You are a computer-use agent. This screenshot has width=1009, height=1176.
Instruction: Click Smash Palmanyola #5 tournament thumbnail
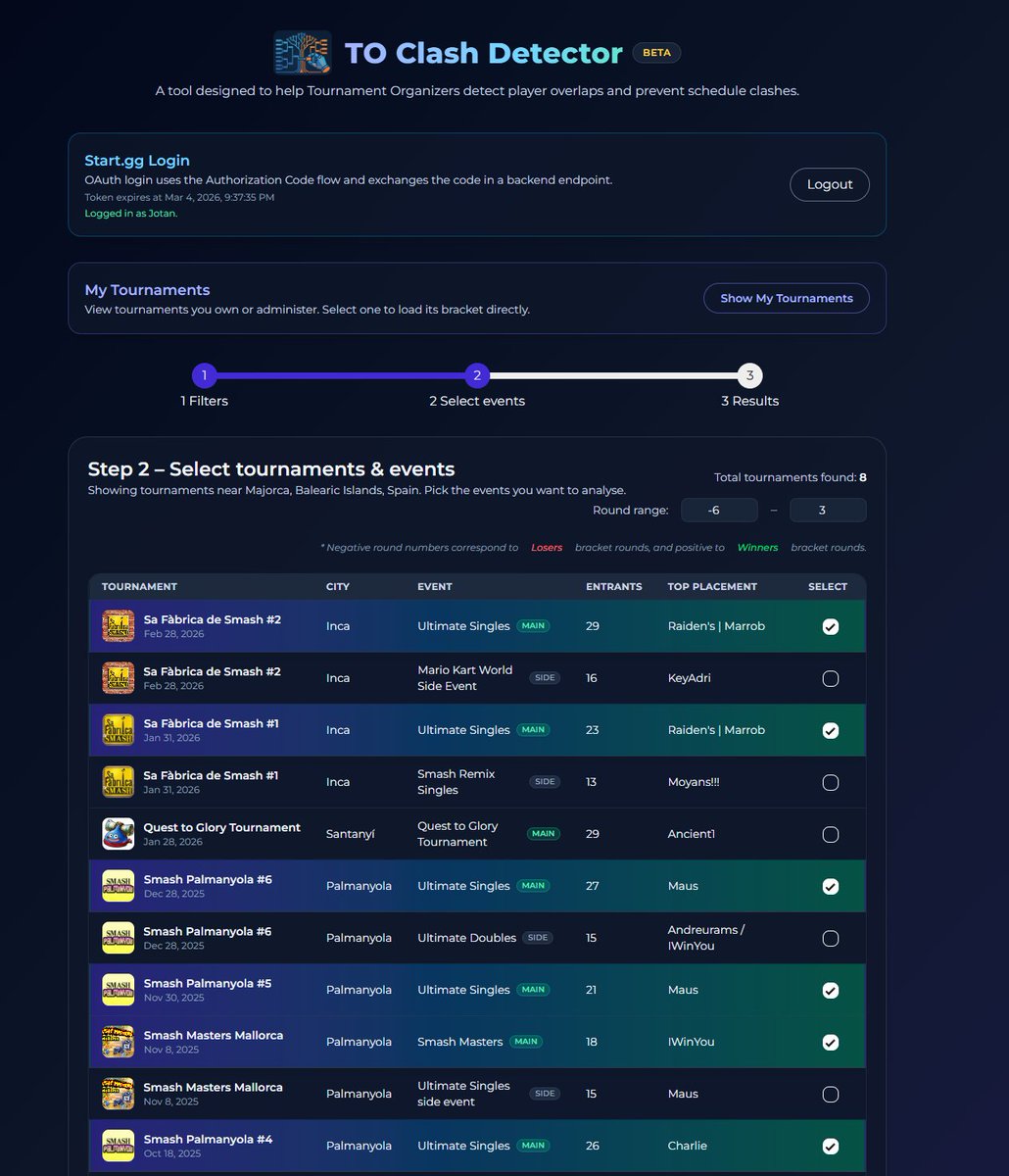pos(119,990)
